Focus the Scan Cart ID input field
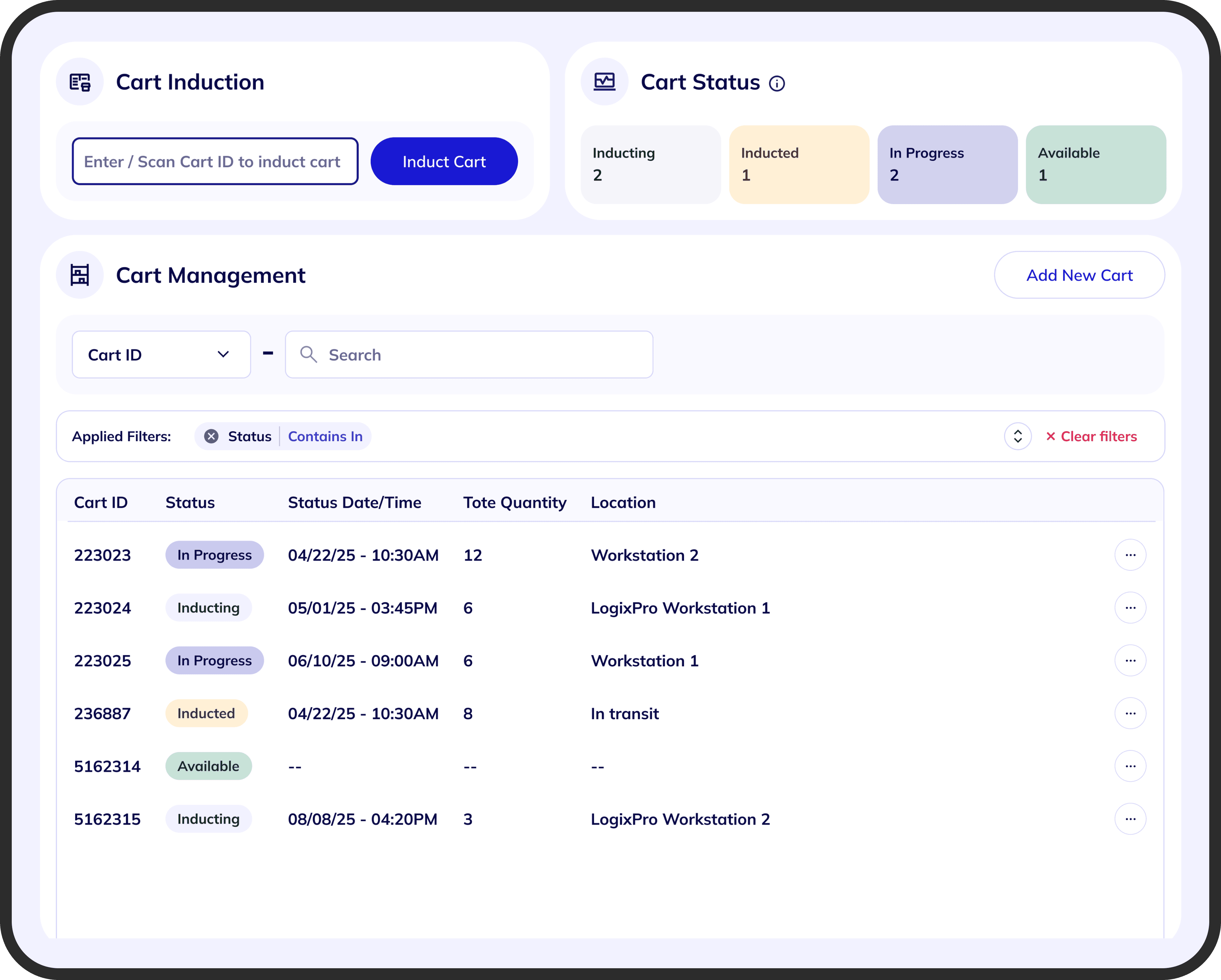 click(215, 161)
